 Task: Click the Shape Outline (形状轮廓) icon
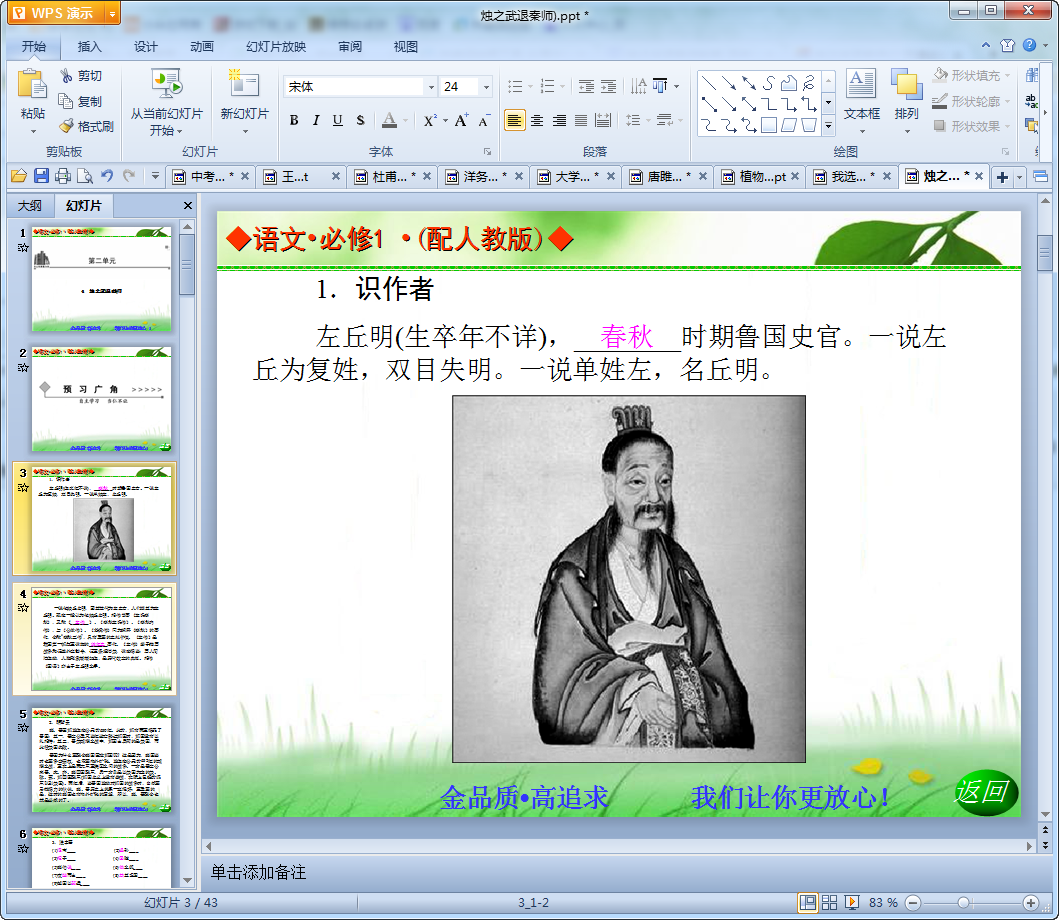coord(940,101)
